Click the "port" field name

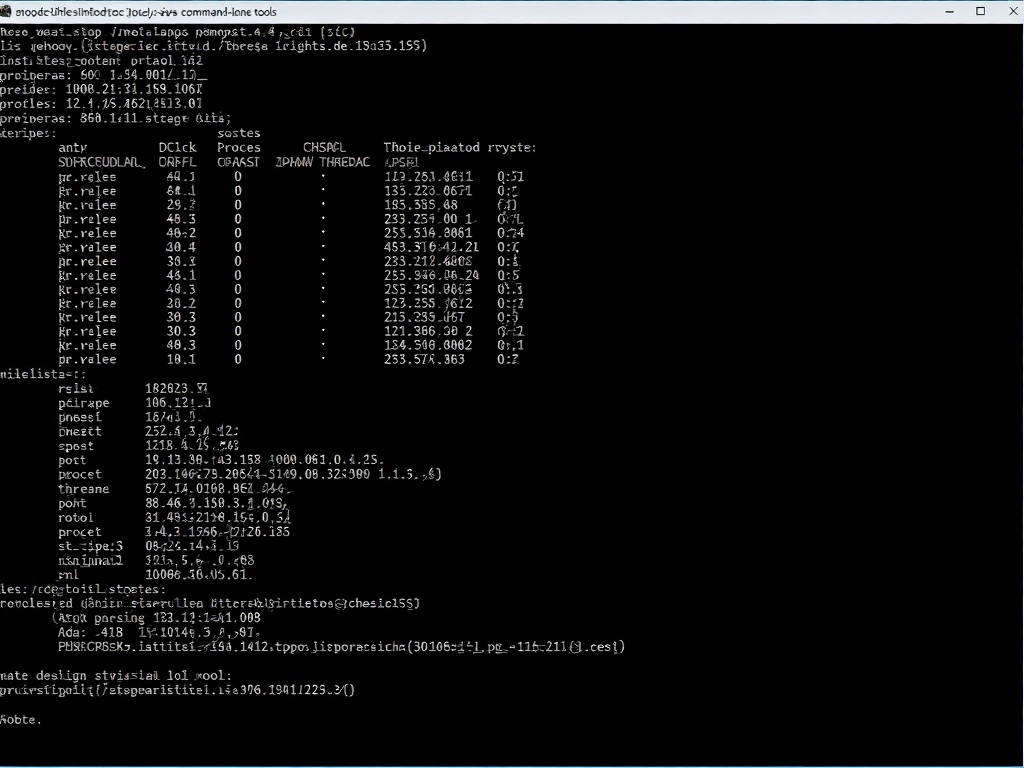coord(72,461)
